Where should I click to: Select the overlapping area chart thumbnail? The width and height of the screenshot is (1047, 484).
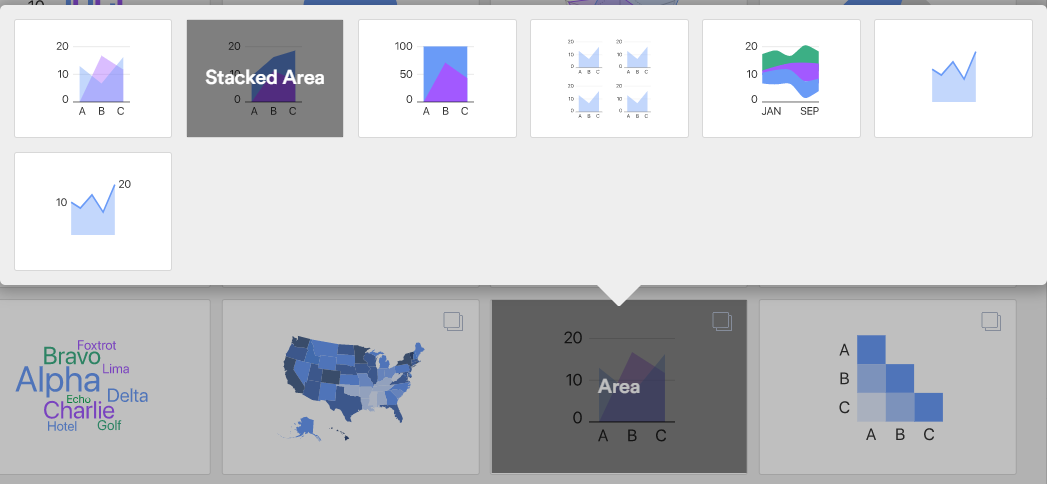[x=93, y=78]
